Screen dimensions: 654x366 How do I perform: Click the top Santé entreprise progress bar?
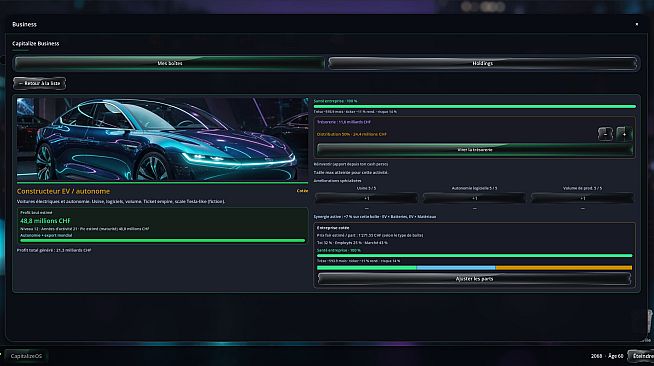[x=475, y=107]
